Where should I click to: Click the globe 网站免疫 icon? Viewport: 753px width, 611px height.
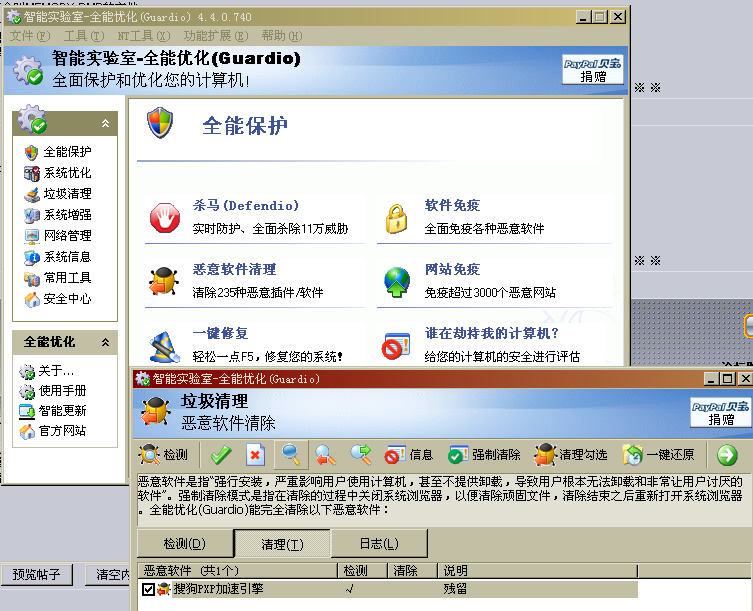tap(397, 282)
